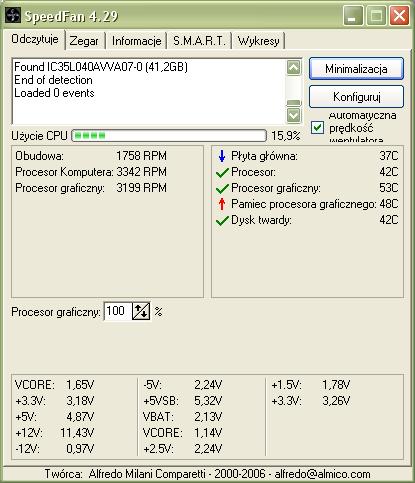Click the 3199 RPM graphics fan reading

pyautogui.click(x=141, y=188)
